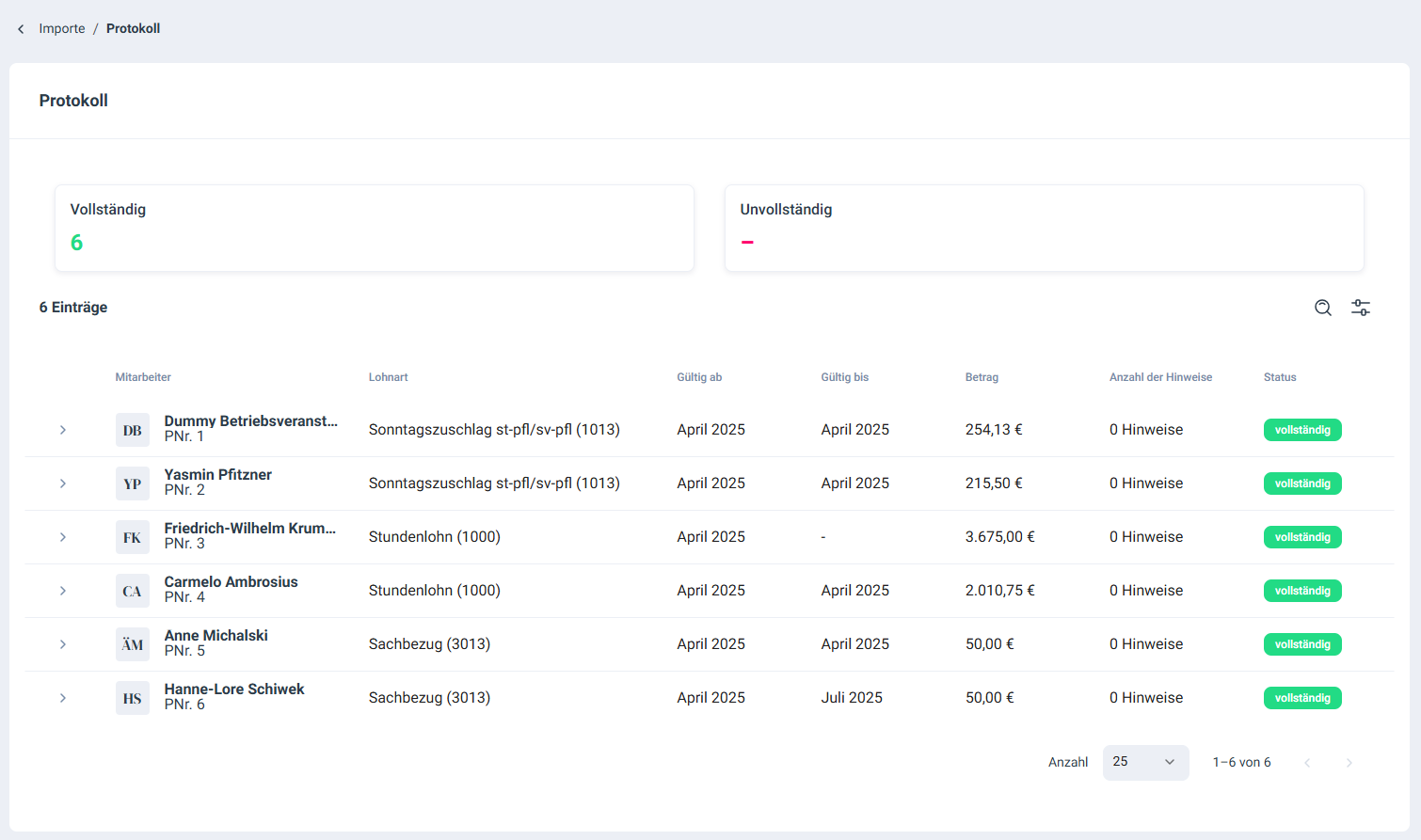The width and height of the screenshot is (1421, 840).
Task: Click the HS avatar for Hanne-Lore Schiwek
Action: (x=132, y=698)
